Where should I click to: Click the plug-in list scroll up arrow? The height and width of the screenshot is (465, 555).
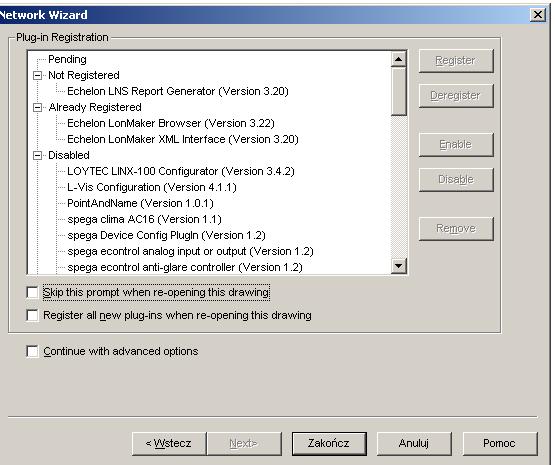pos(399,59)
